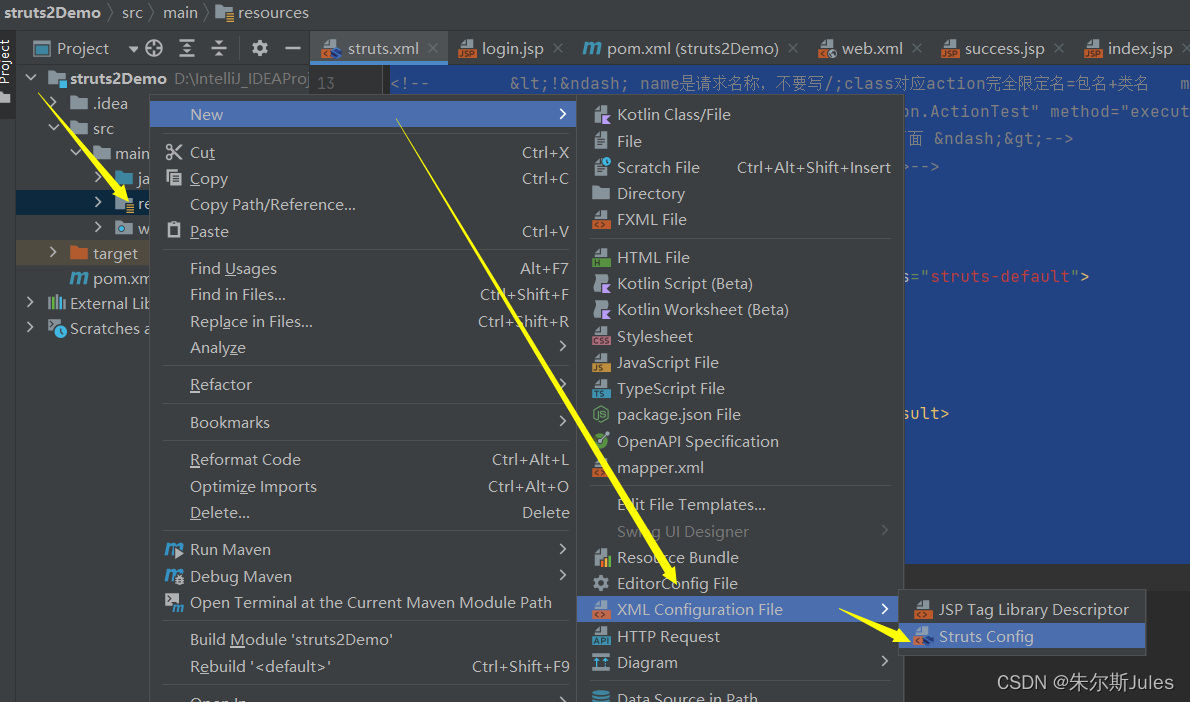Select pom.xml file in project tree
The height and width of the screenshot is (702, 1190).
tap(110, 279)
